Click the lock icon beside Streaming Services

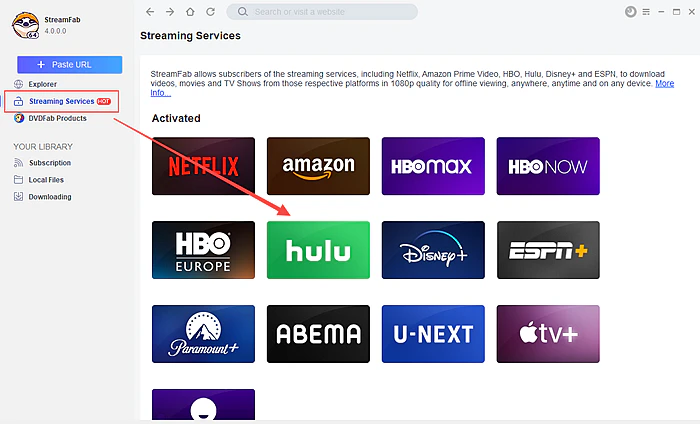[18, 101]
